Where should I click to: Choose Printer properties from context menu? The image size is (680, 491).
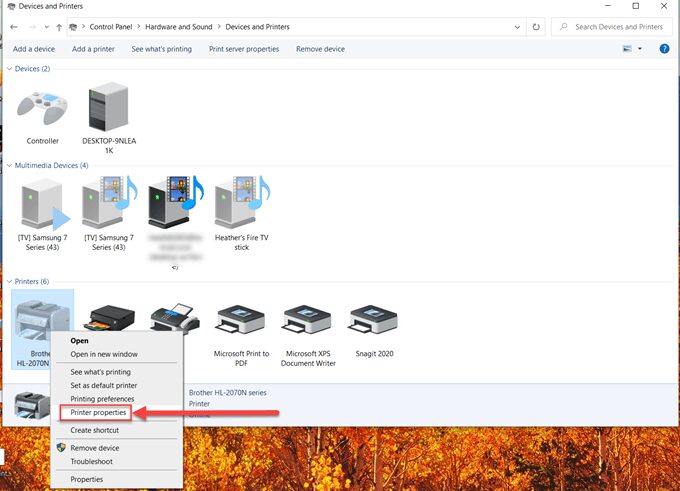coord(98,412)
